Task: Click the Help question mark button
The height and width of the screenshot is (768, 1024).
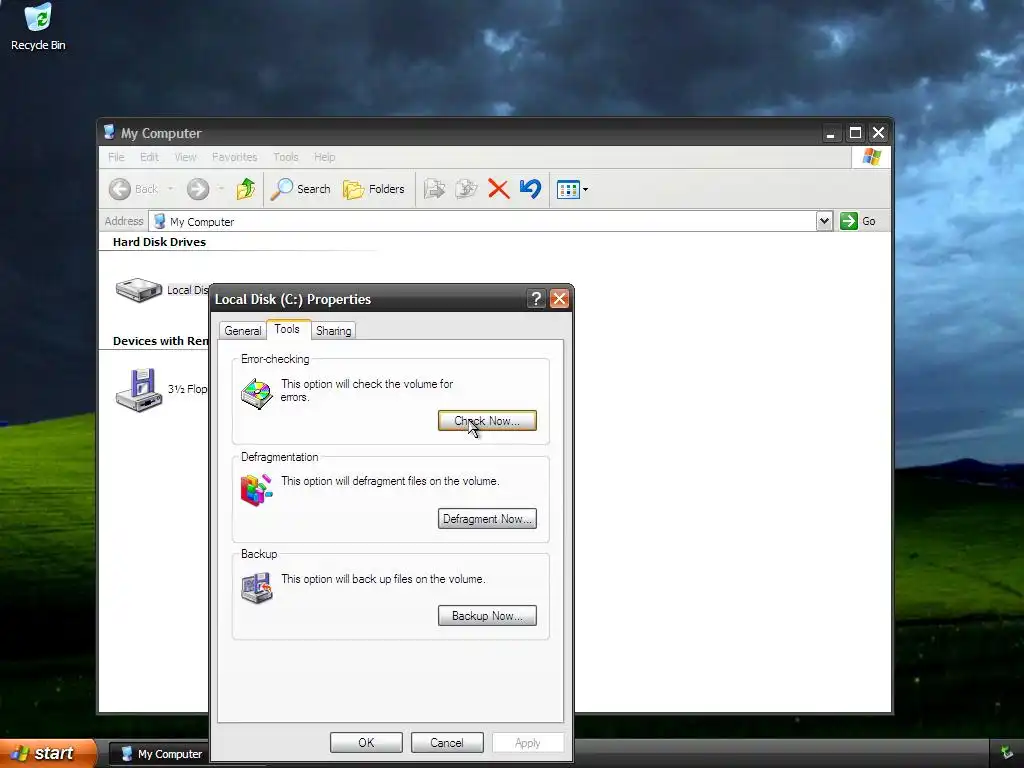Action: [536, 298]
